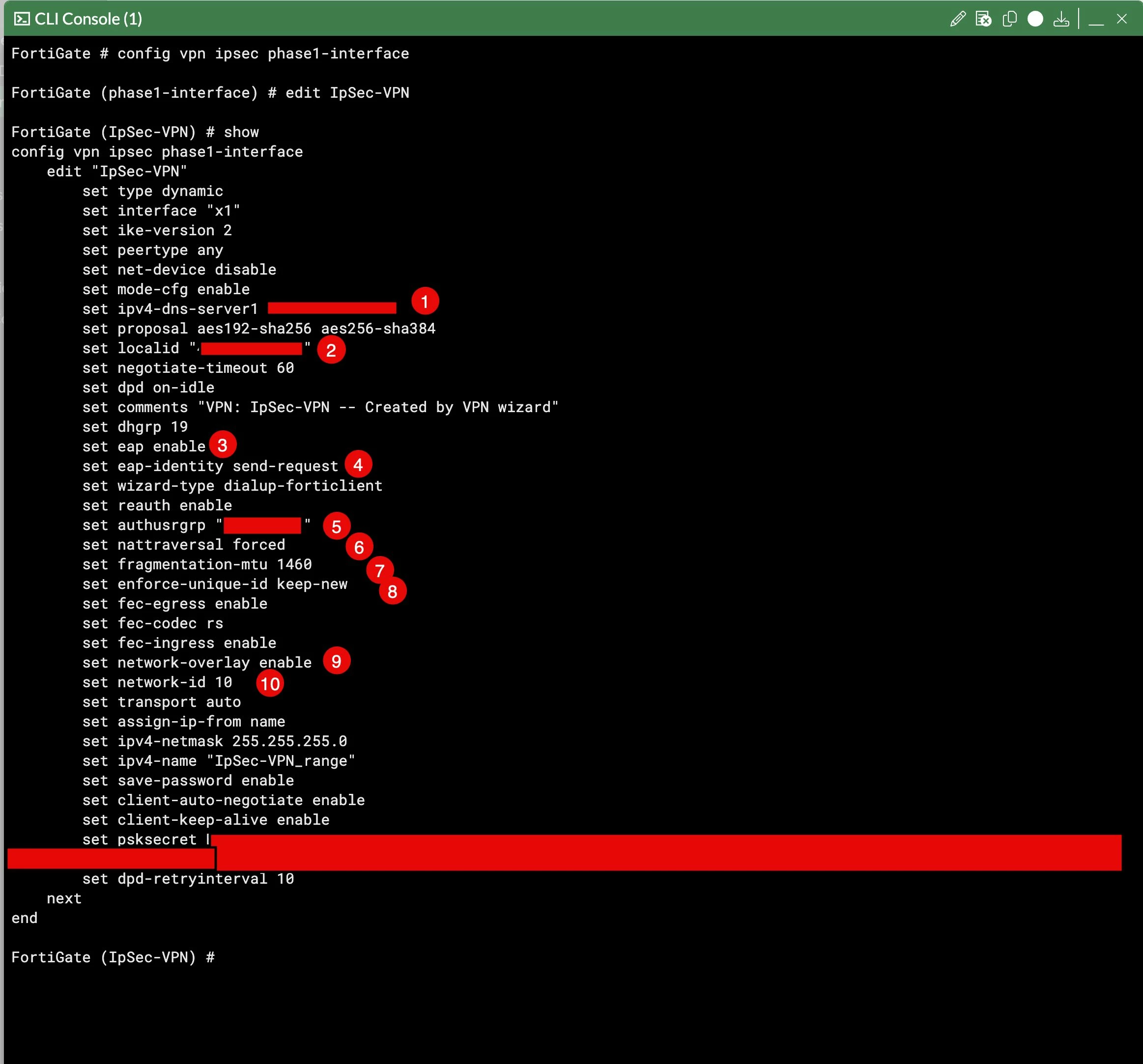Close the CLI Console panel

[x=1121, y=19]
